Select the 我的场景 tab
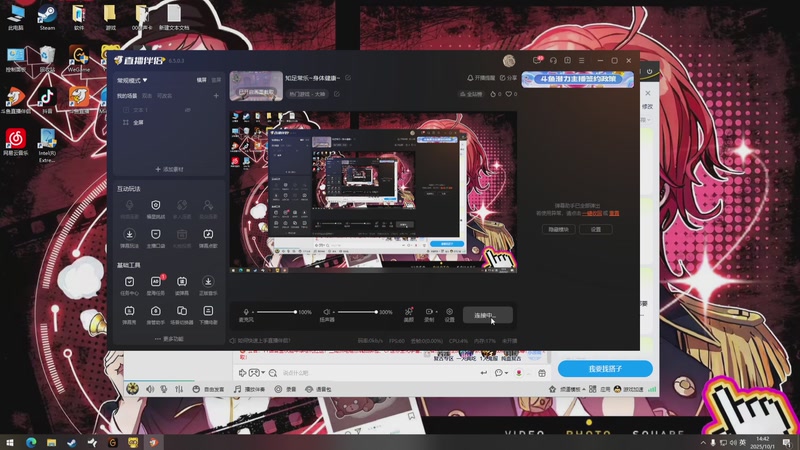The width and height of the screenshot is (800, 450). [x=127, y=96]
